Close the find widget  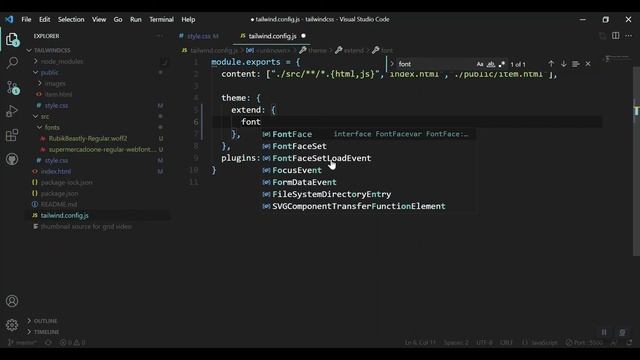588,64
